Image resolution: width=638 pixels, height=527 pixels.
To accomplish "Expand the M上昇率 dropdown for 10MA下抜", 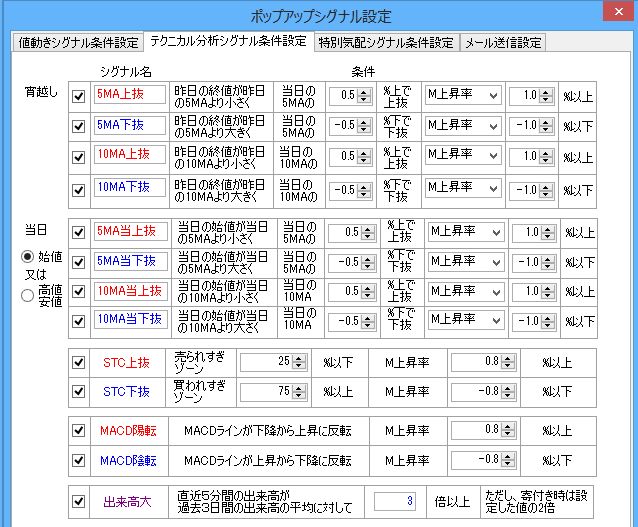I will [x=462, y=187].
